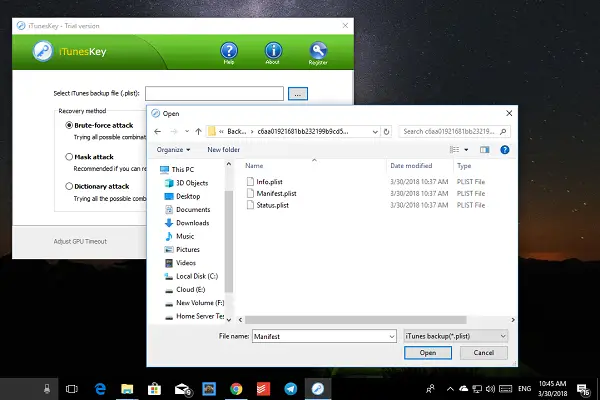This screenshot has height=400, width=600.
Task: Select Documents in the navigation pane
Action: pyautogui.click(x=193, y=210)
